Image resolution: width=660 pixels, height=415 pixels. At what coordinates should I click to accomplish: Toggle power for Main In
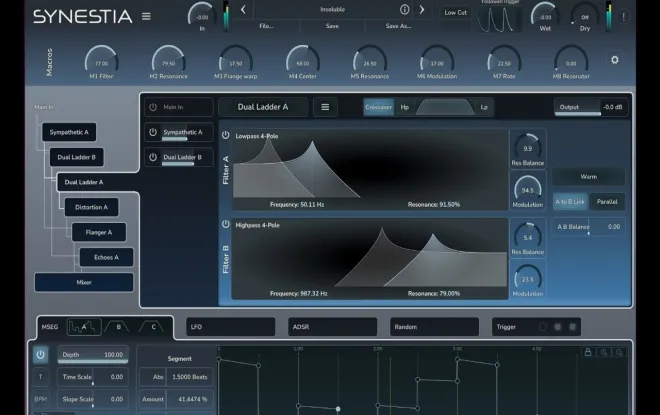[153, 107]
